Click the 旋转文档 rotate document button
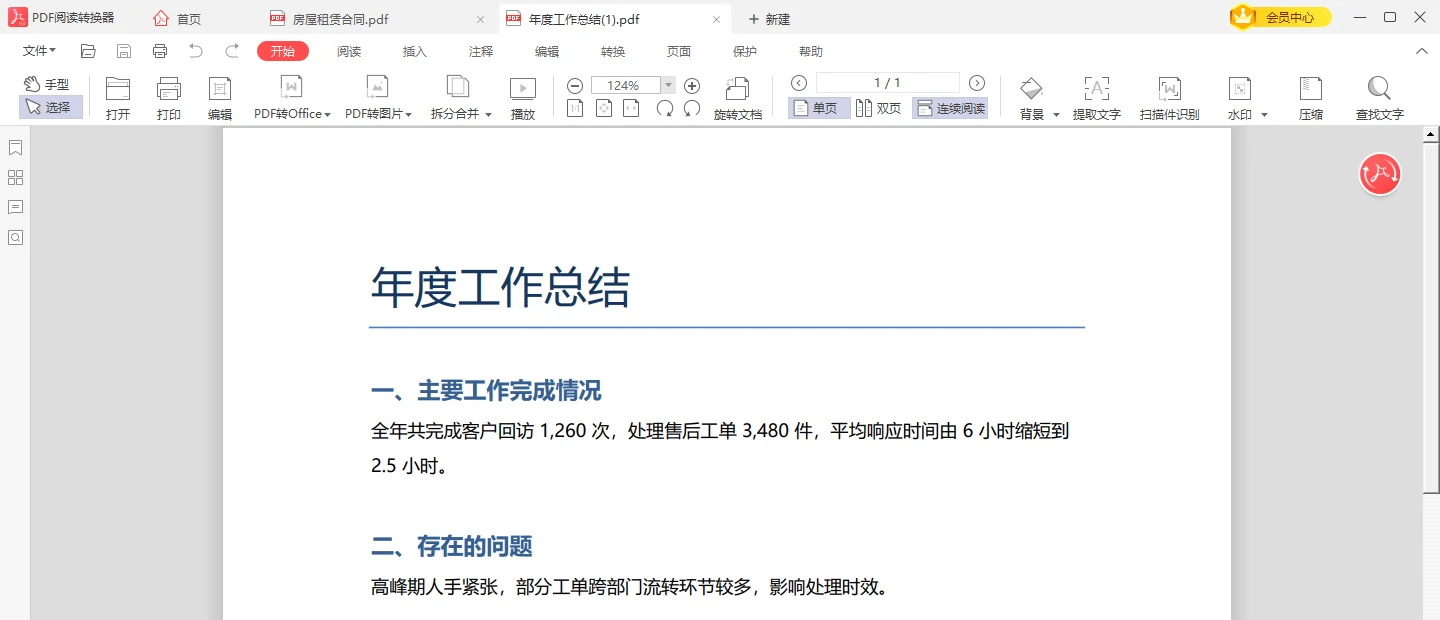Image resolution: width=1440 pixels, height=620 pixels. [738, 98]
